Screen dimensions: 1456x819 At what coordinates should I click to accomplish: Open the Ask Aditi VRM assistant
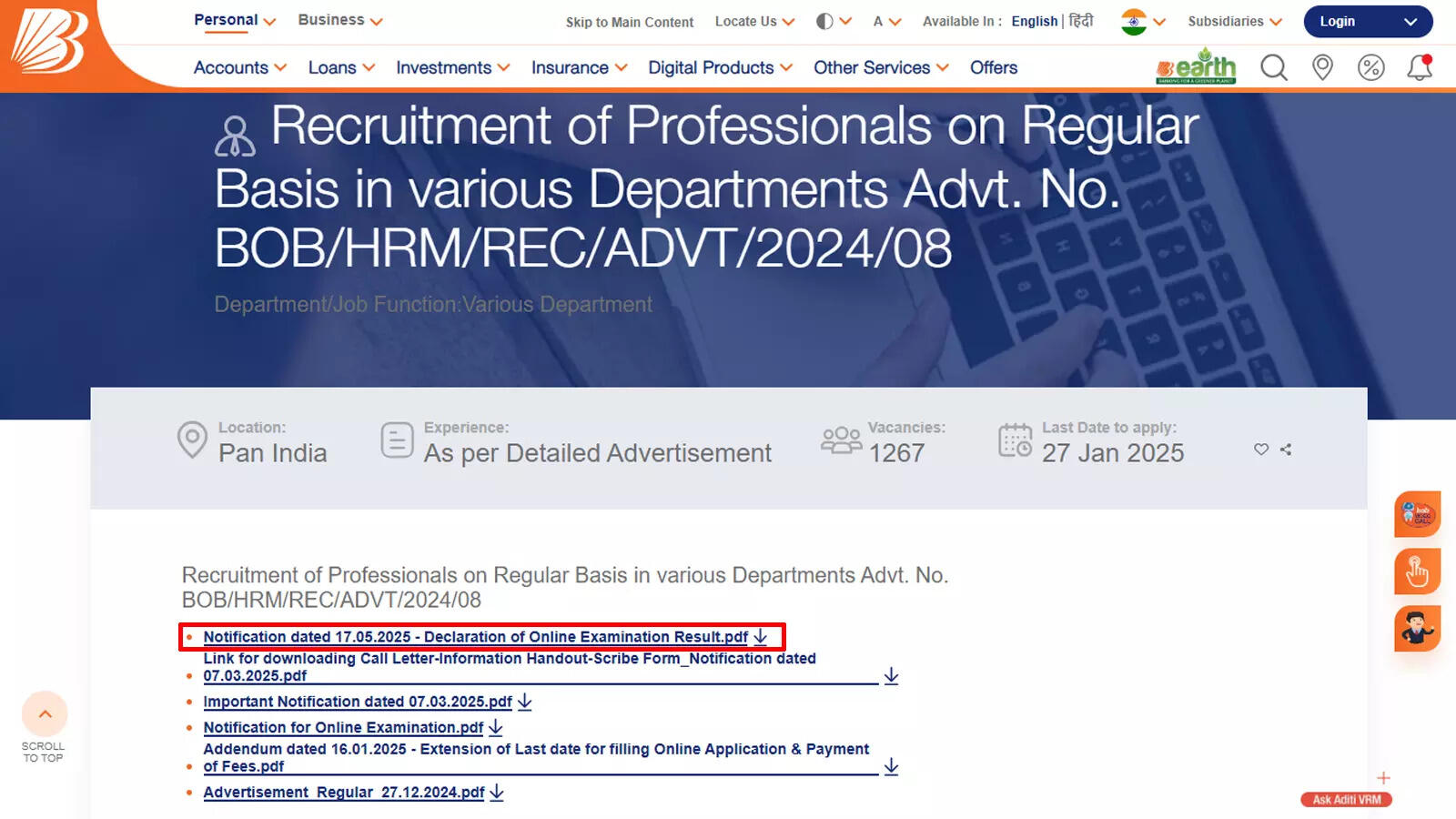pyautogui.click(x=1346, y=800)
